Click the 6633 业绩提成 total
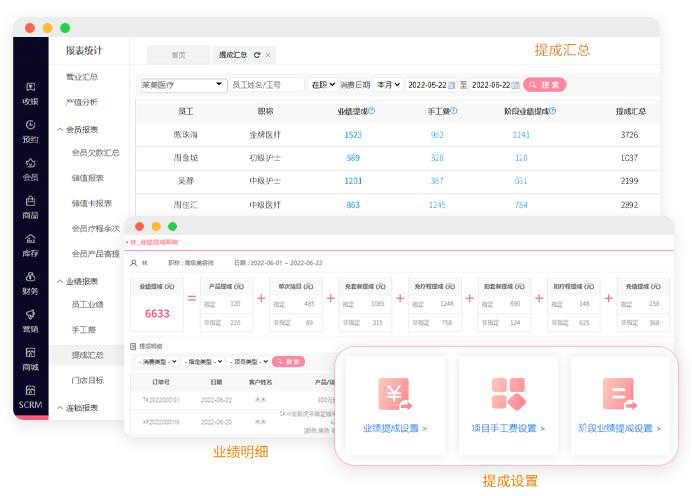The image size is (692, 496). click(x=157, y=314)
